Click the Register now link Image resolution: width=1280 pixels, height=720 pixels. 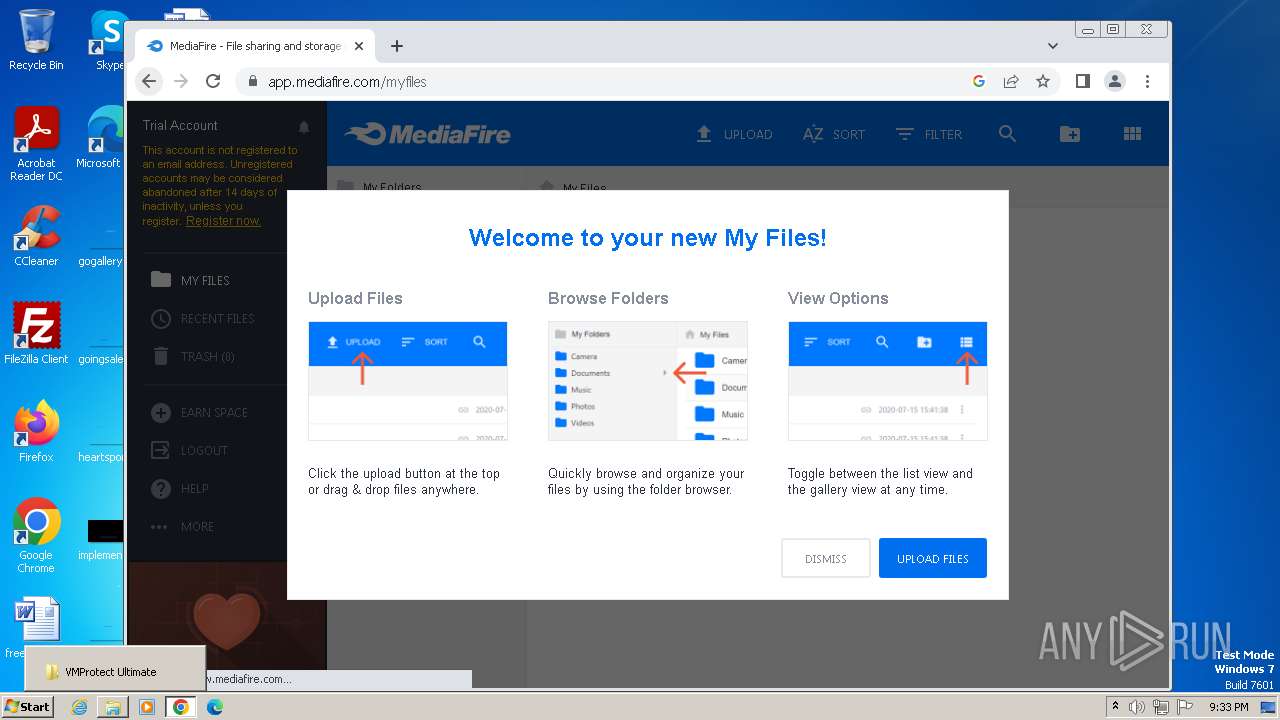pyautogui.click(x=223, y=220)
